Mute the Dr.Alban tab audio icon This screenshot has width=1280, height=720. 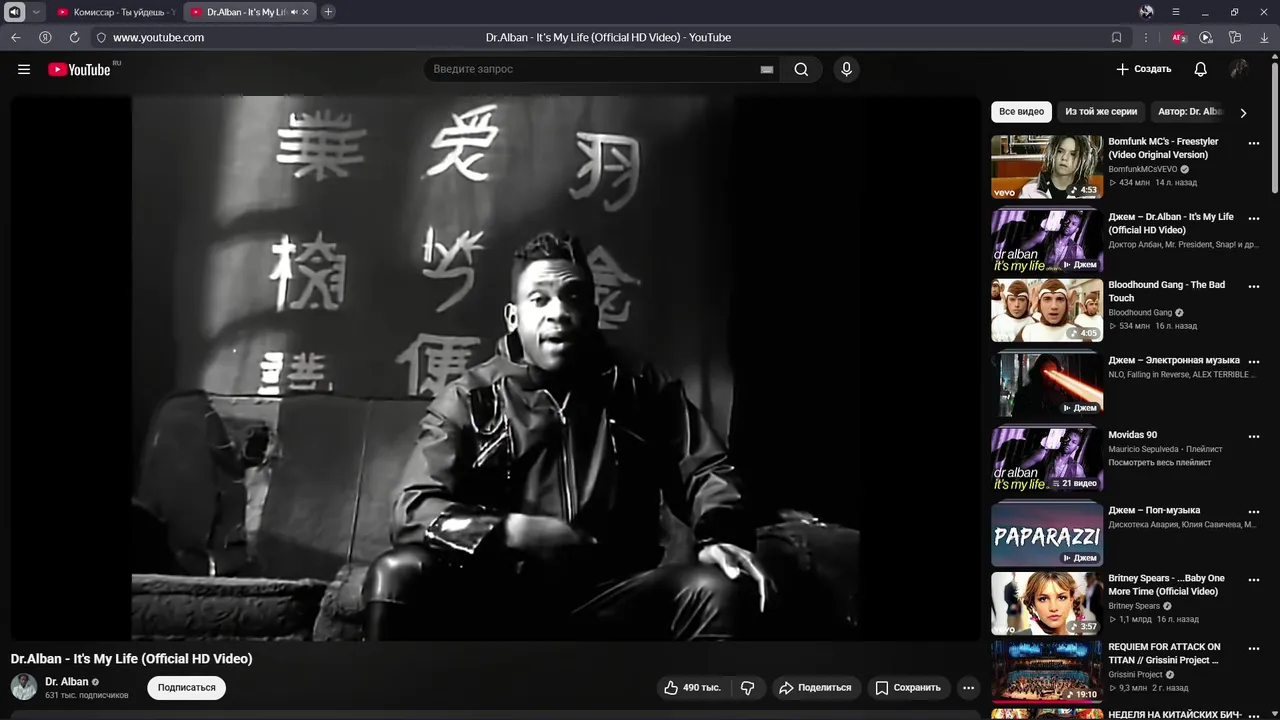click(x=294, y=12)
